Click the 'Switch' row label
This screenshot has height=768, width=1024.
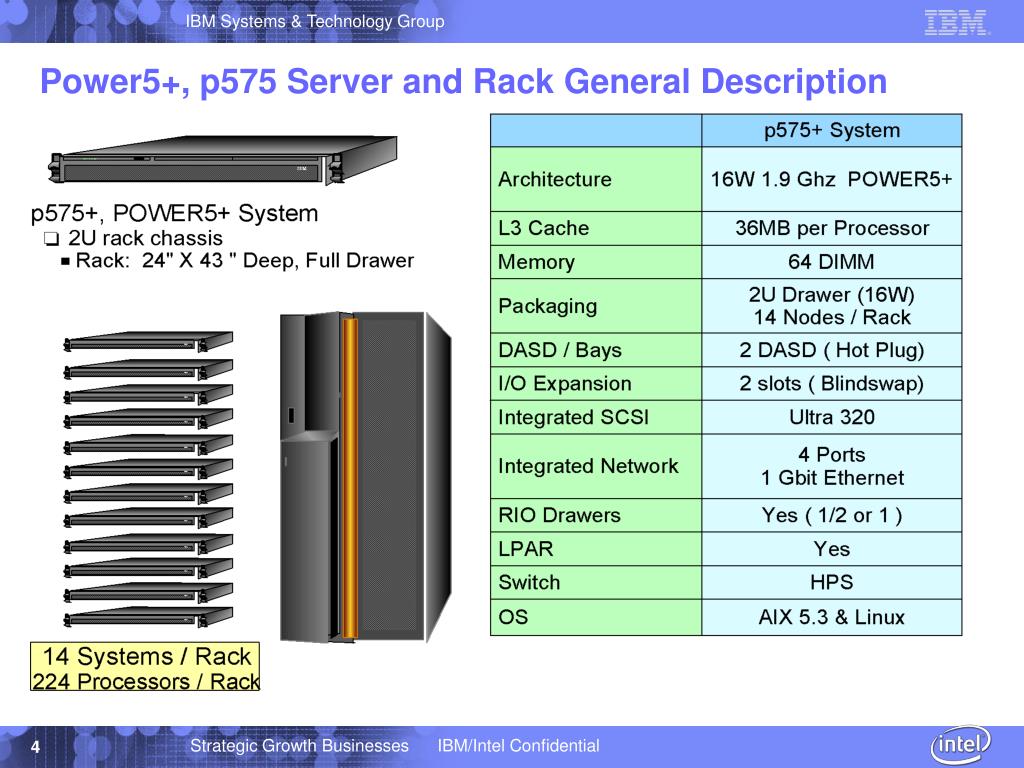pyautogui.click(x=596, y=583)
